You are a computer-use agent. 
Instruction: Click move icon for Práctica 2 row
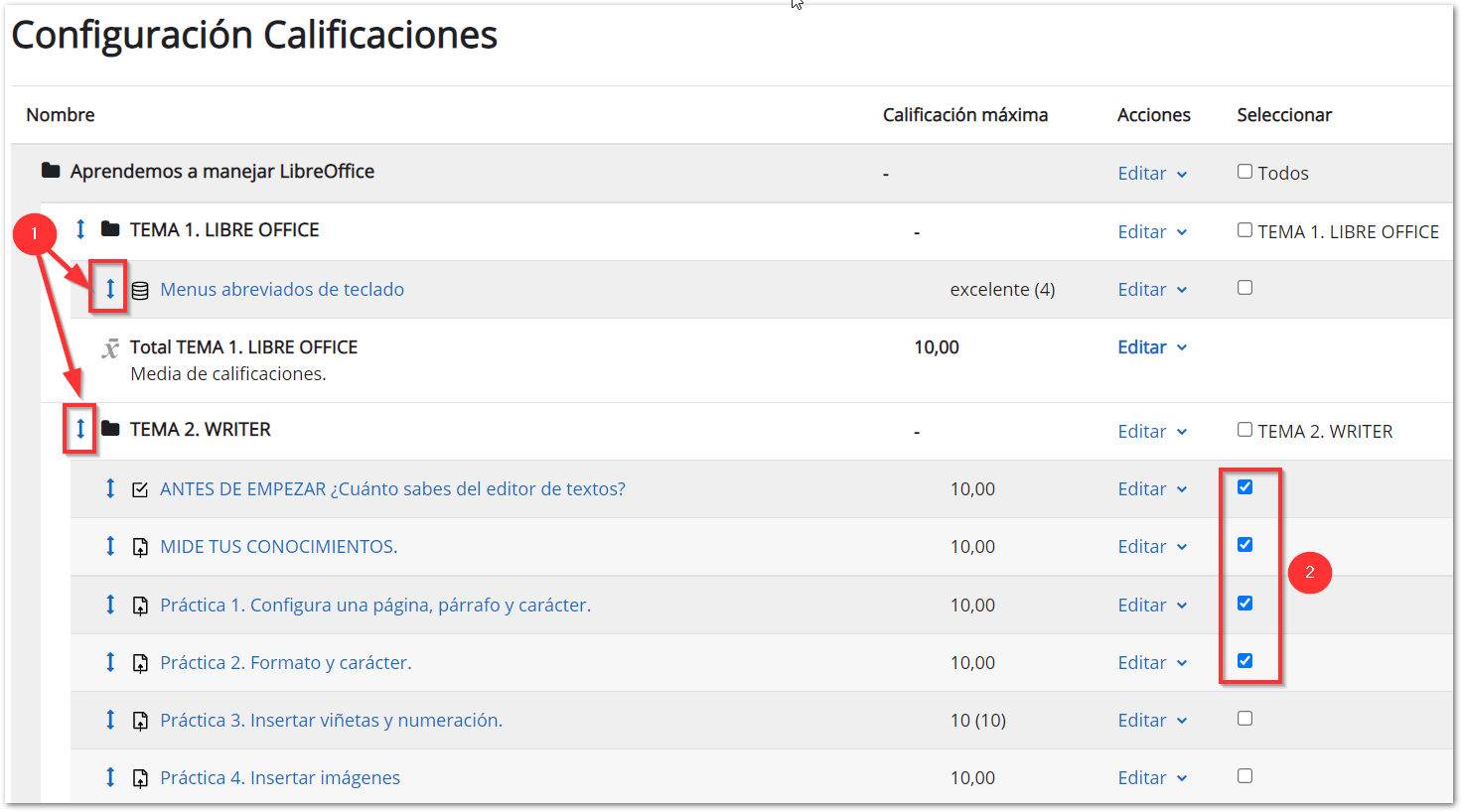coord(110,662)
